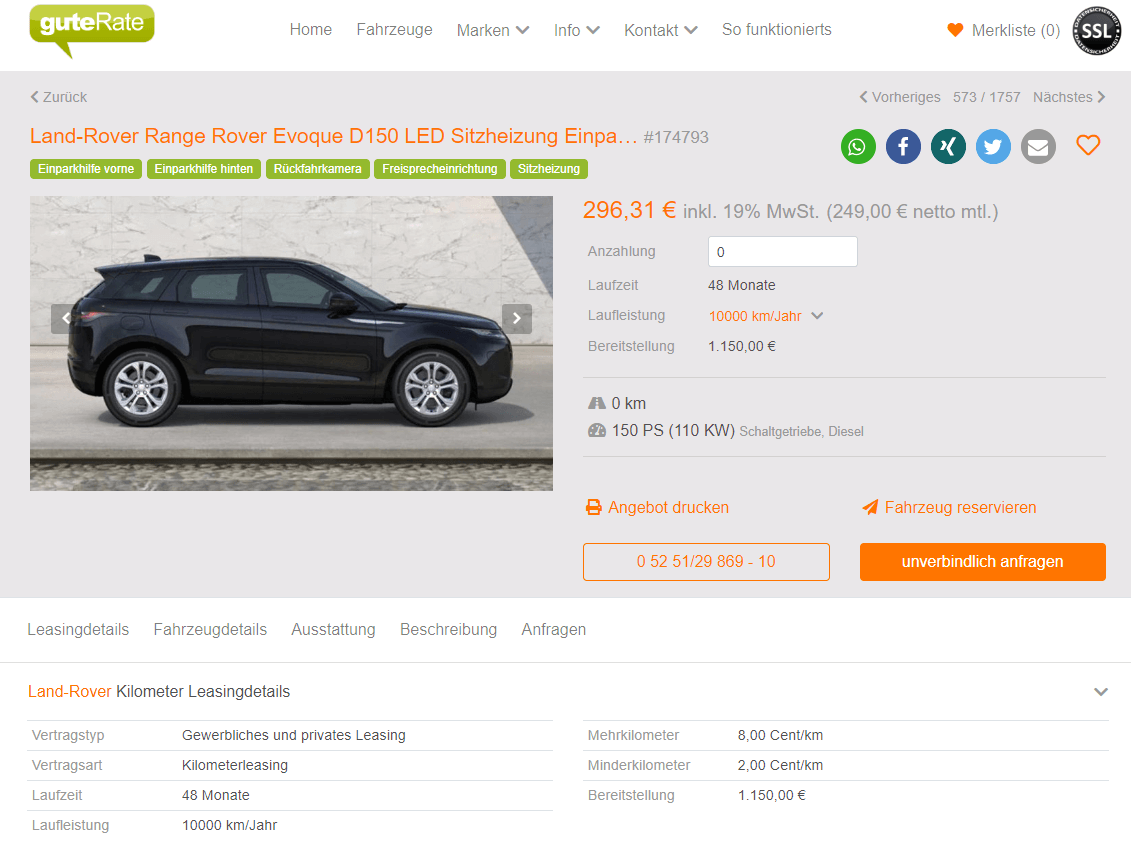Open the Marken dropdown menu
The image size is (1131, 842).
(x=493, y=30)
